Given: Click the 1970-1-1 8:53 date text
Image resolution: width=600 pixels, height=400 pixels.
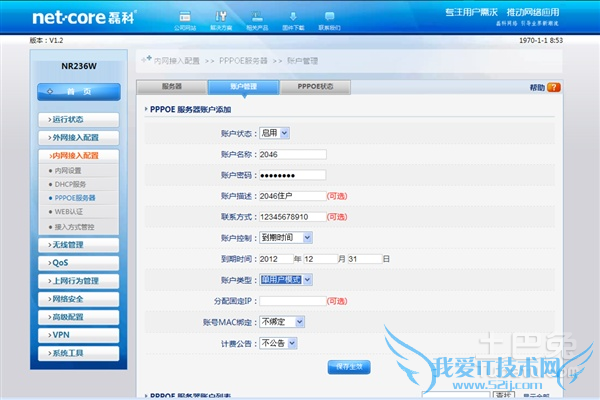Looking at the screenshot, I should click(541, 40).
